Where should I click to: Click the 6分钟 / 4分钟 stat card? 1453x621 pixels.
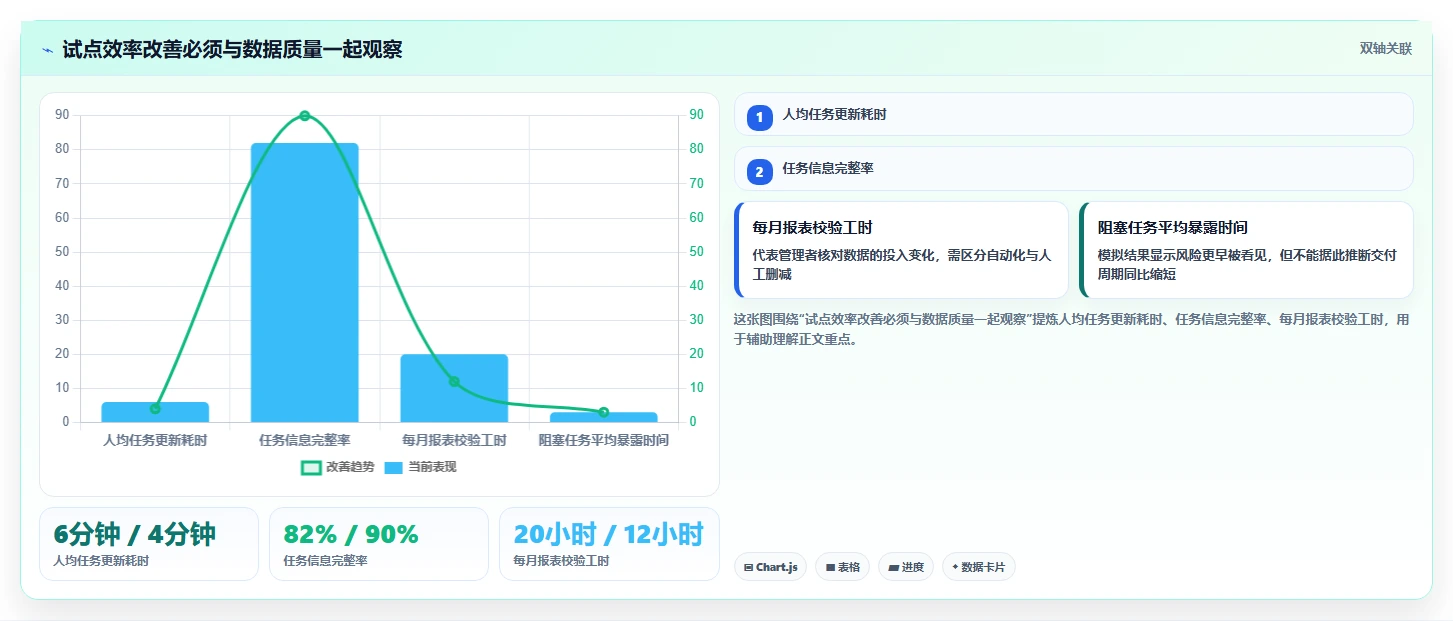(x=149, y=544)
